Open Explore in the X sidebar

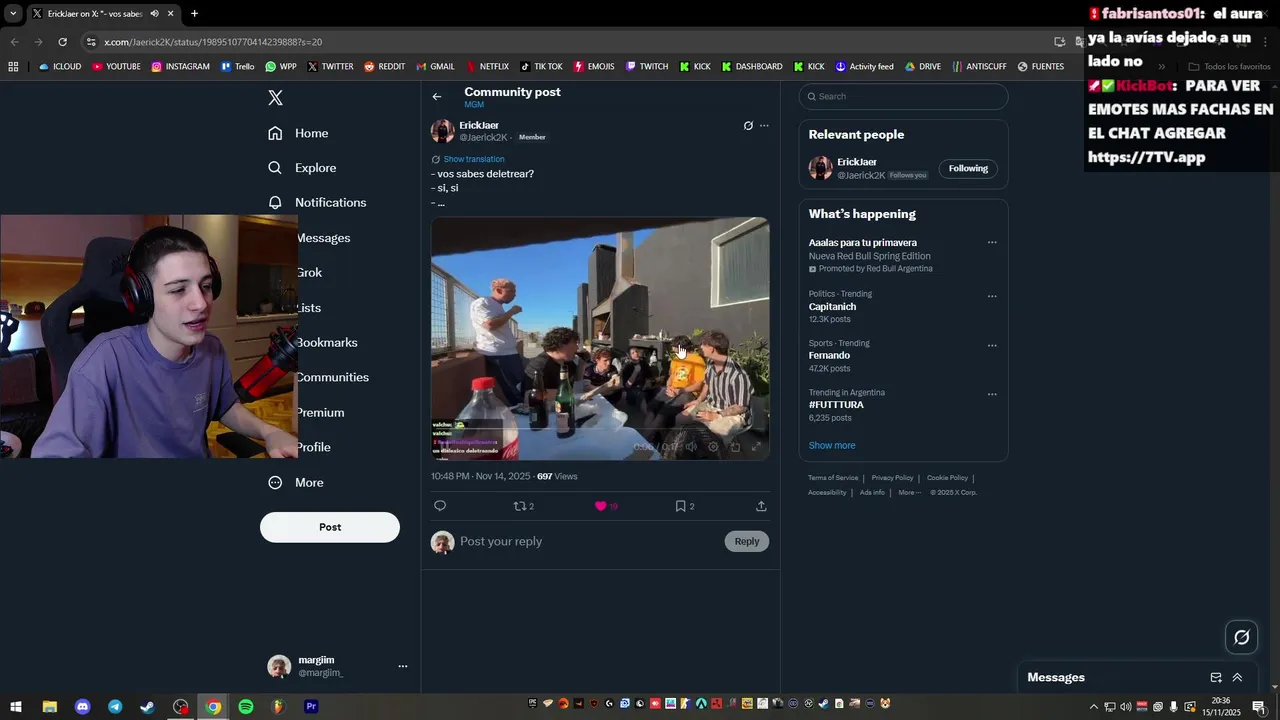302,168
